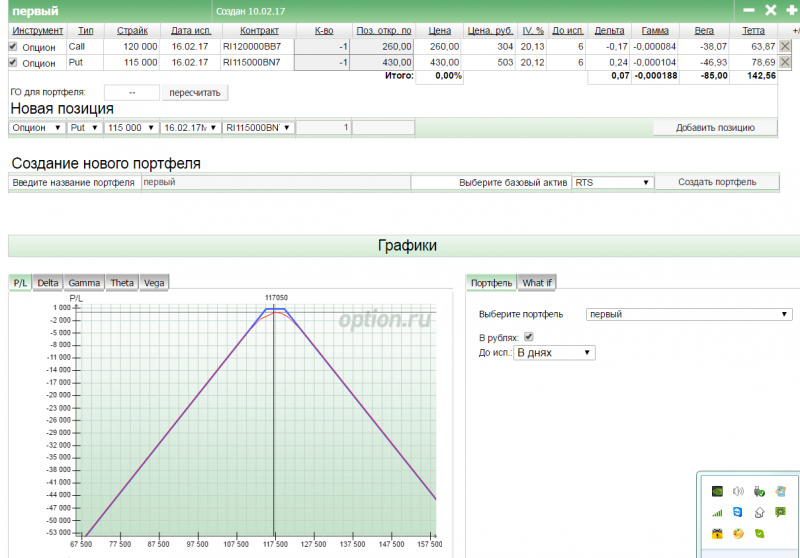Click the TeamViewer tray icon
The image size is (800, 558).
coord(738,512)
